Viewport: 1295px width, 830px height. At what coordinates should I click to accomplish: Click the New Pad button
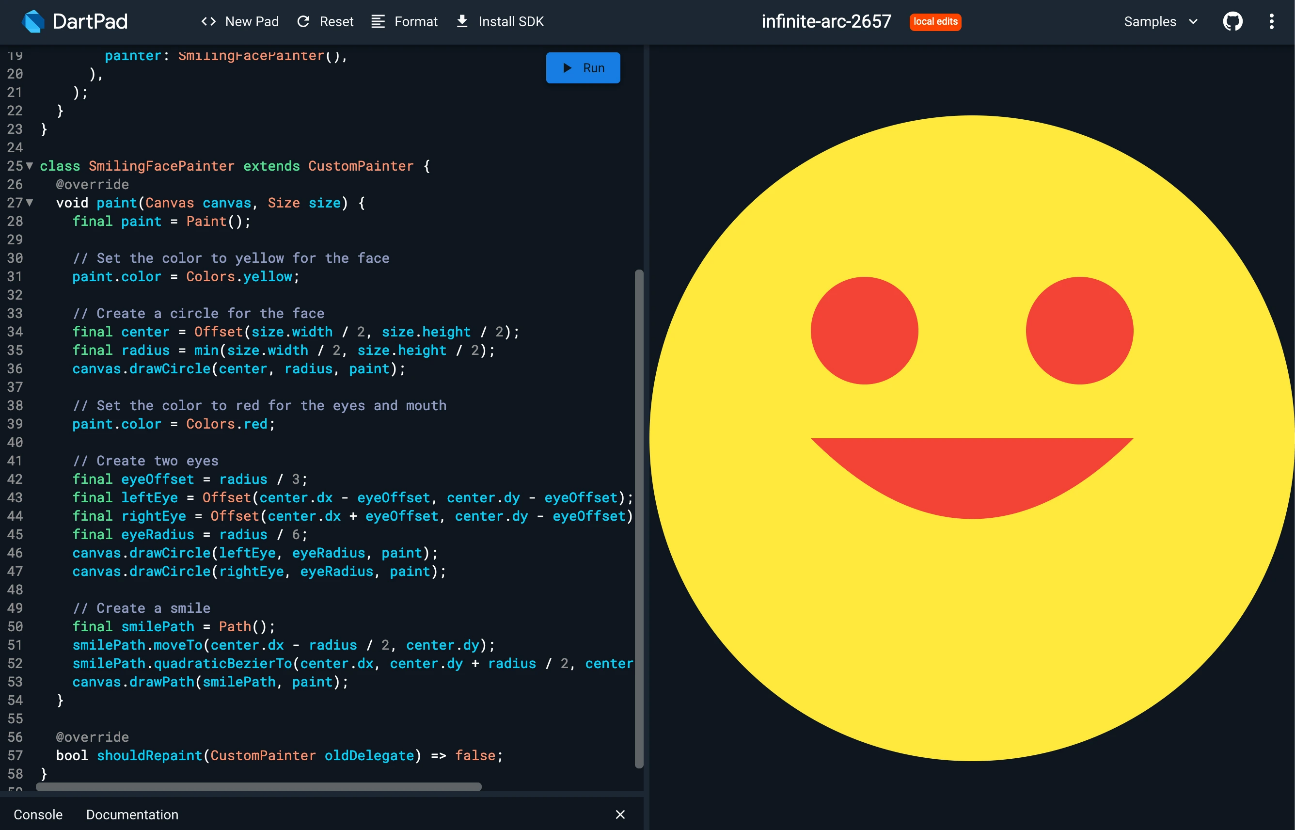[240, 21]
